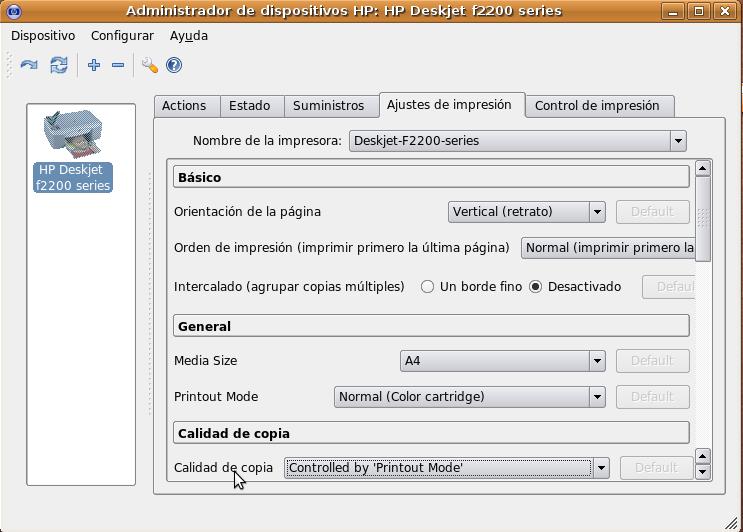
Task: Click the curved arrow toolbar icon
Action: click(29, 65)
